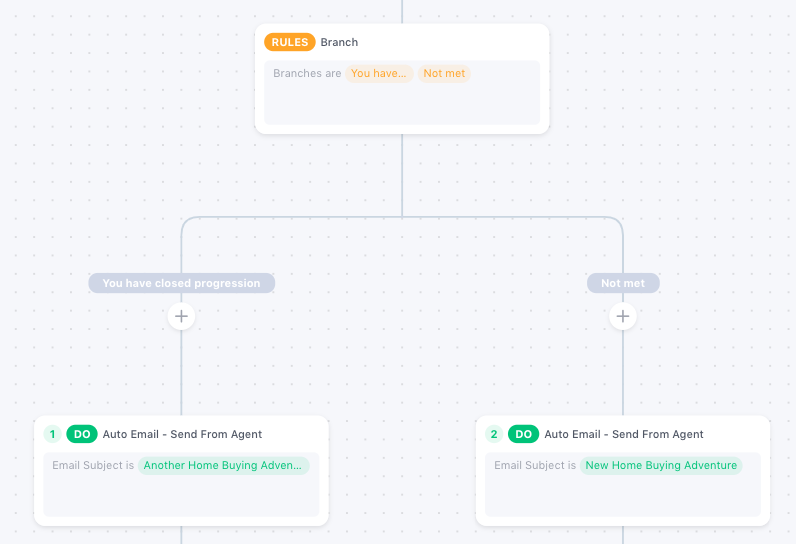The image size is (796, 544).
Task: Open the 'Another Home Buying Adven...' subject tag
Action: pyautogui.click(x=223, y=465)
